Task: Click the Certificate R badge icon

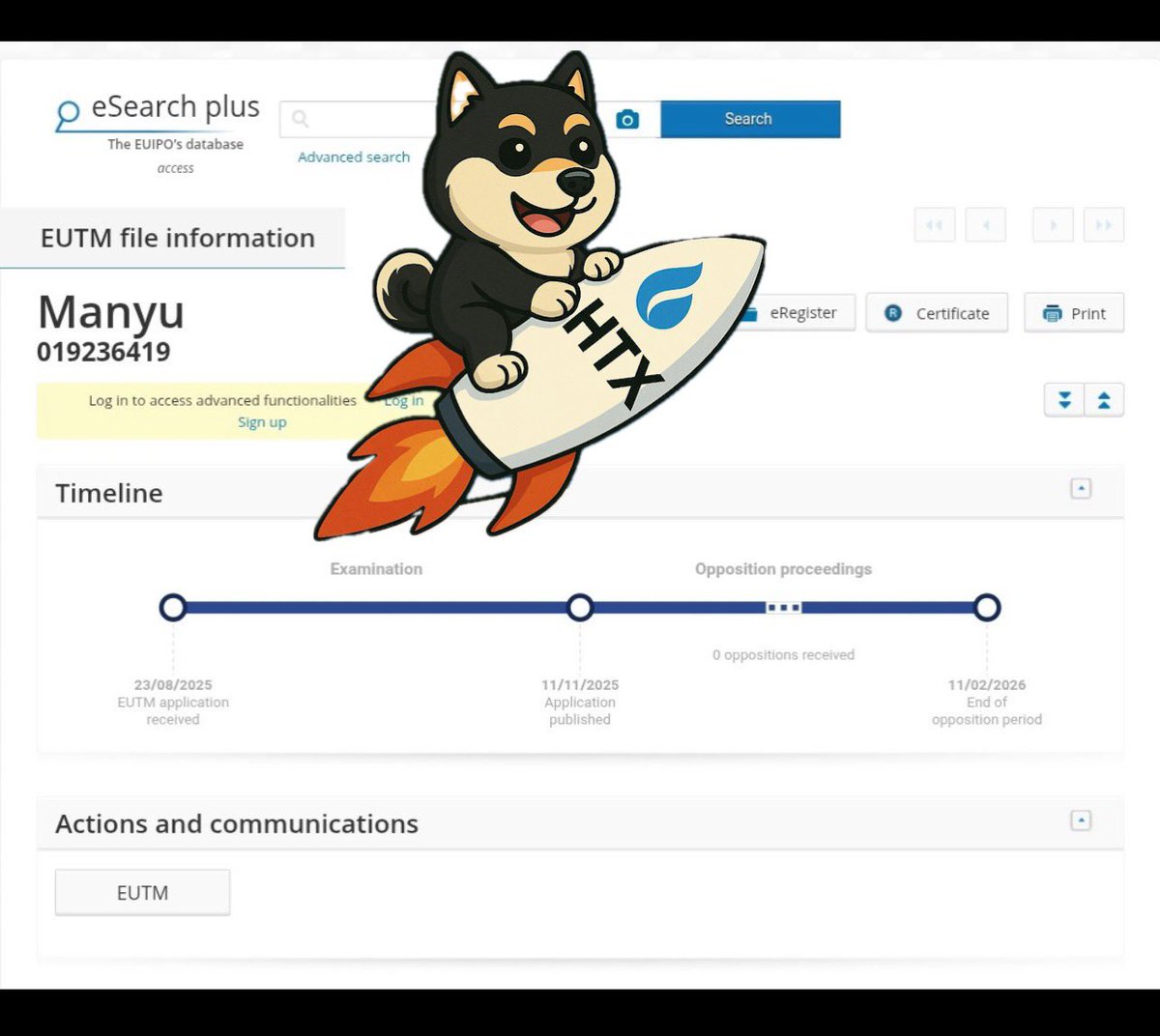Action: [x=893, y=313]
